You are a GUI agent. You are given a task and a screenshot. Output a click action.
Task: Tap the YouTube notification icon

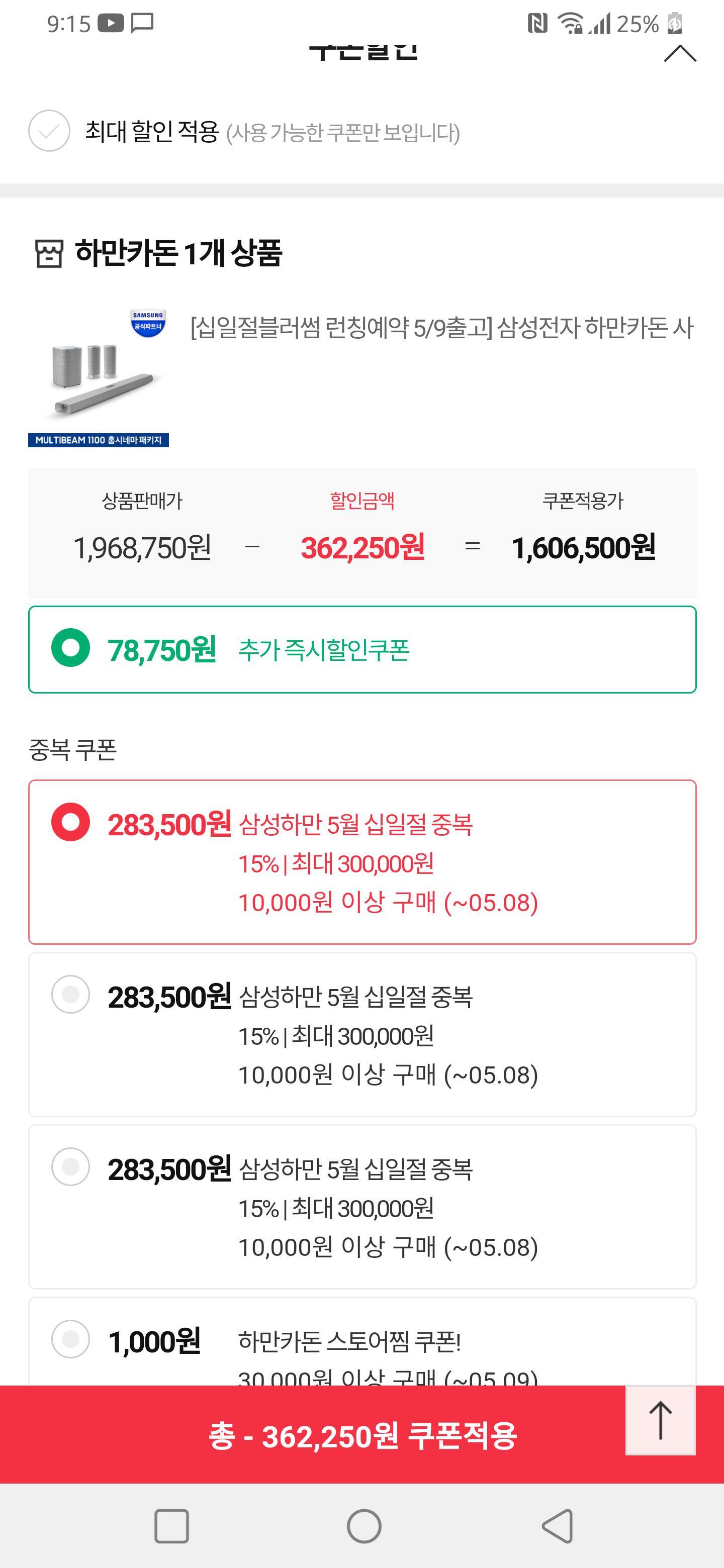tap(111, 23)
